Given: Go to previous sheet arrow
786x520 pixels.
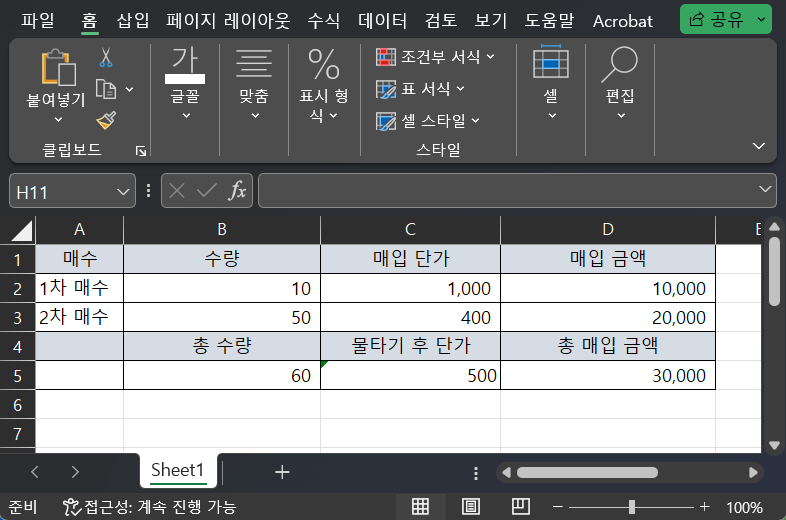Looking at the screenshot, I should tap(35, 472).
